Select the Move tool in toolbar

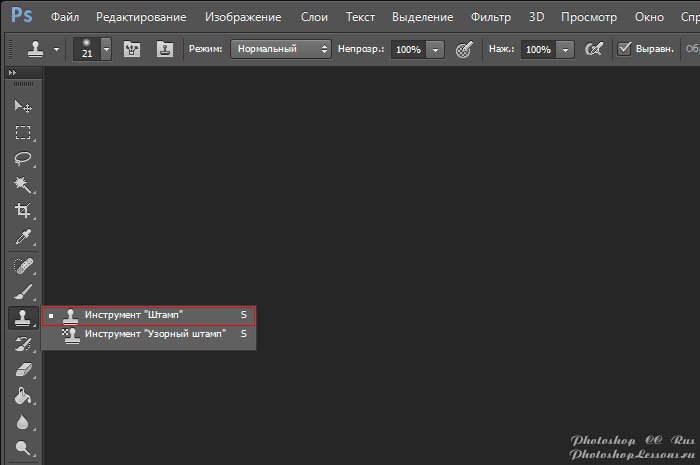tap(22, 107)
